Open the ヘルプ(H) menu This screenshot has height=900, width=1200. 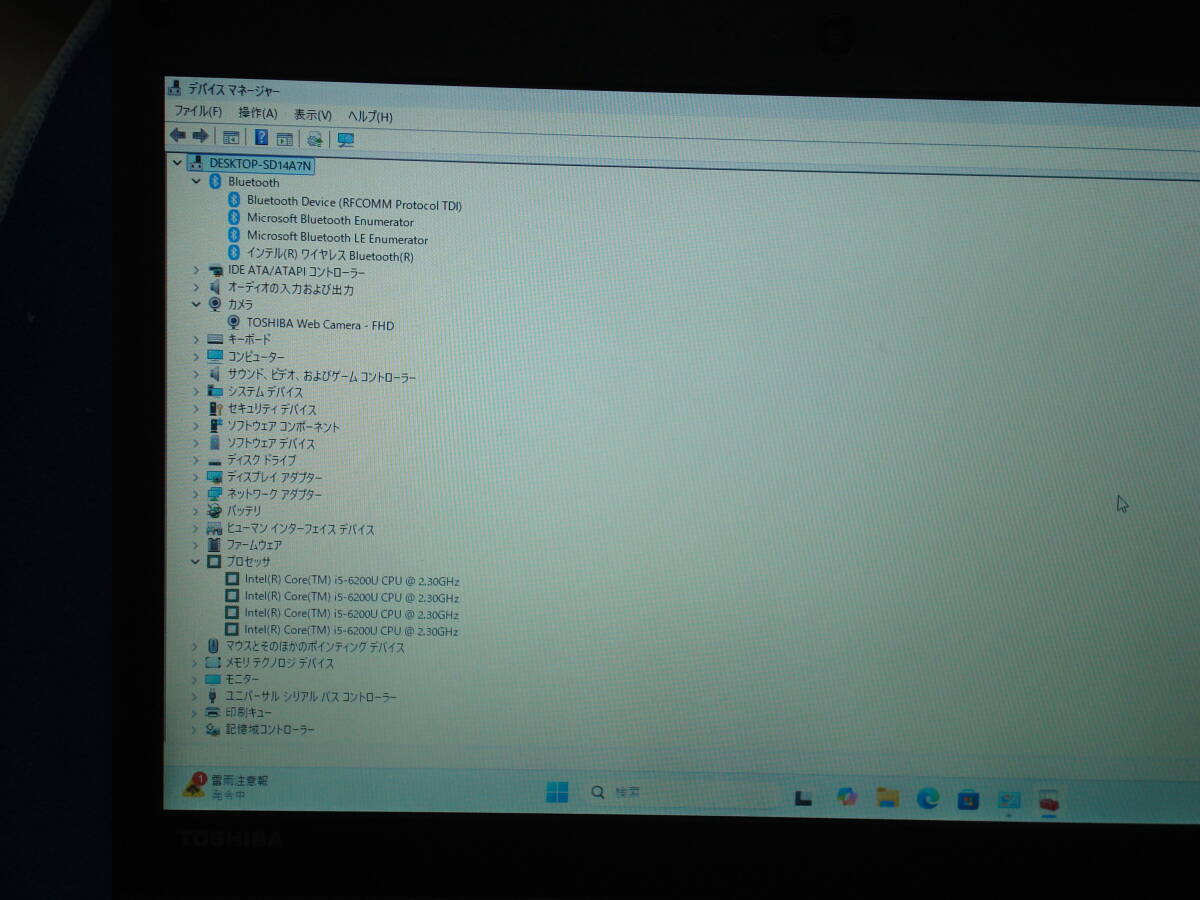370,116
